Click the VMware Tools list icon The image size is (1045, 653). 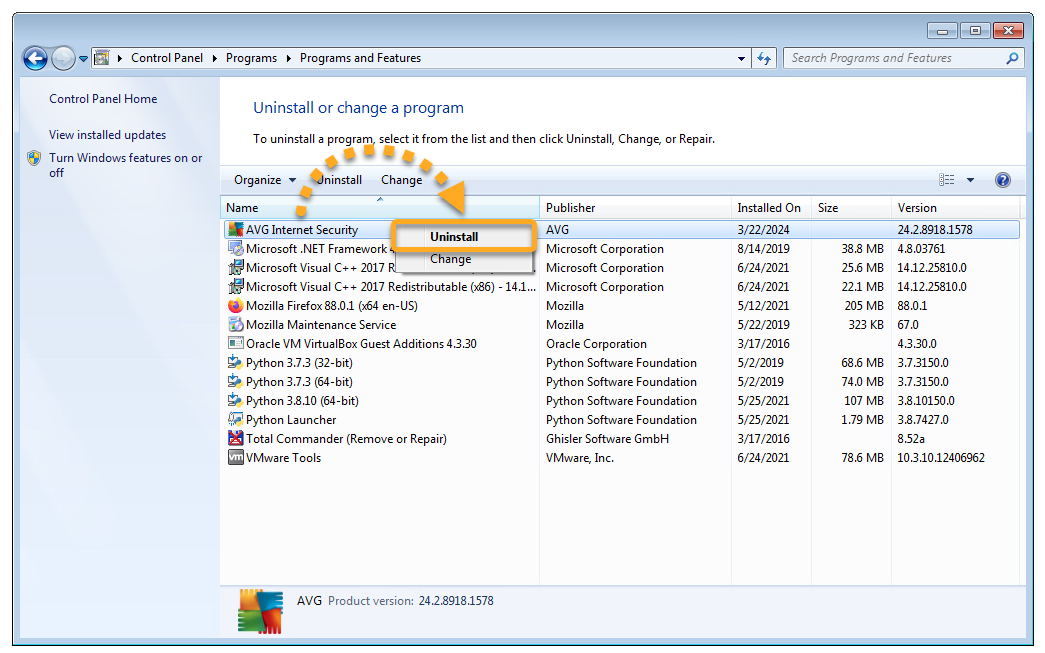pyautogui.click(x=236, y=458)
